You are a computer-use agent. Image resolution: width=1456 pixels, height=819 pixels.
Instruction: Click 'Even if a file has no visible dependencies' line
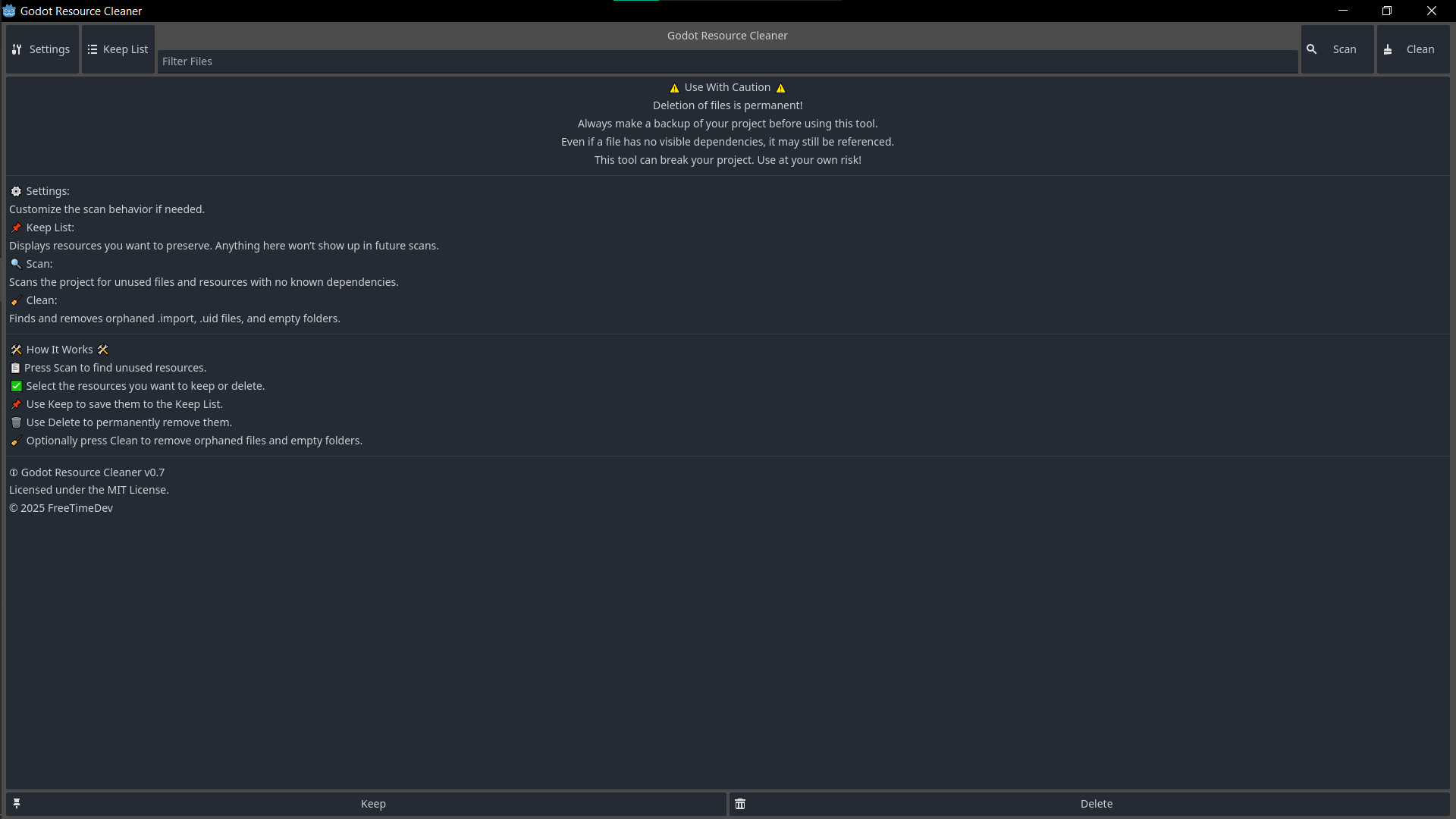727,142
